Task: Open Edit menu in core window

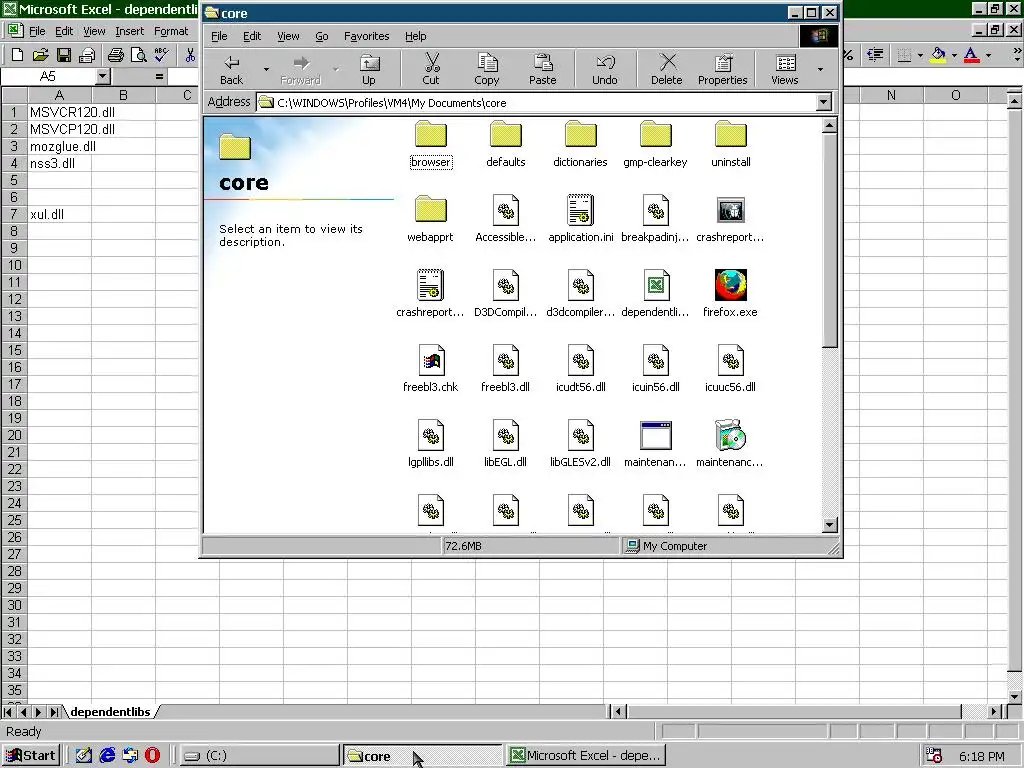Action: [252, 37]
